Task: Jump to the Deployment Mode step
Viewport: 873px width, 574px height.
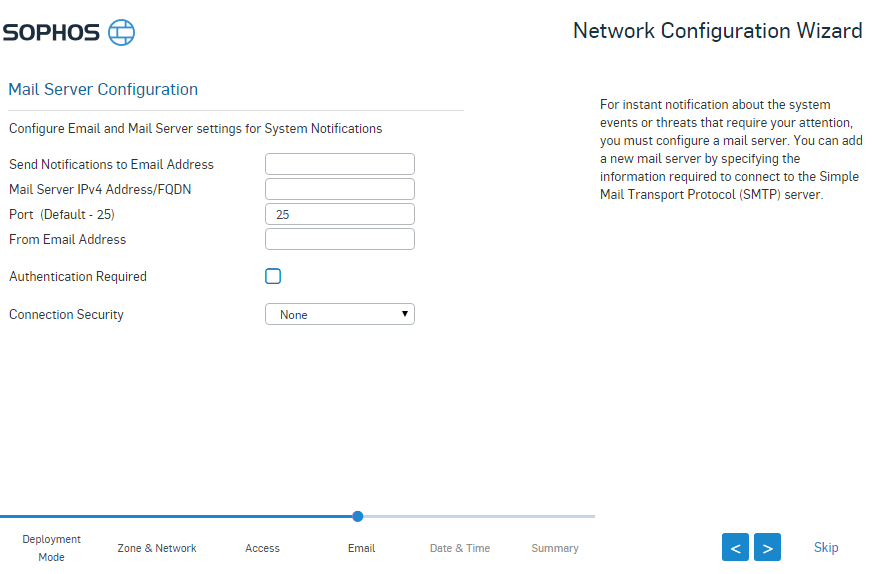Action: click(x=51, y=547)
